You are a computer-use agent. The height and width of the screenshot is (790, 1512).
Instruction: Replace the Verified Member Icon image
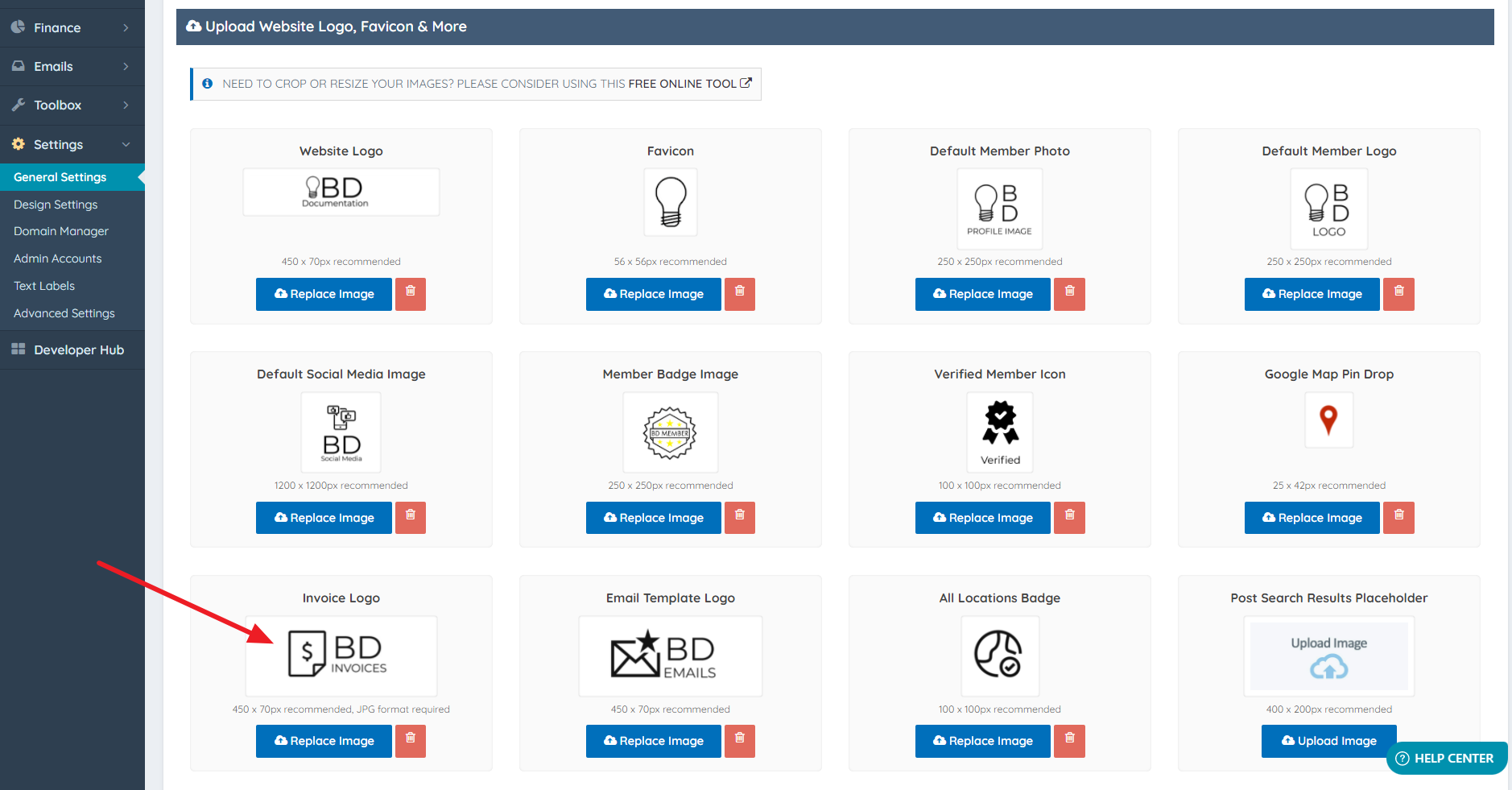[983, 518]
